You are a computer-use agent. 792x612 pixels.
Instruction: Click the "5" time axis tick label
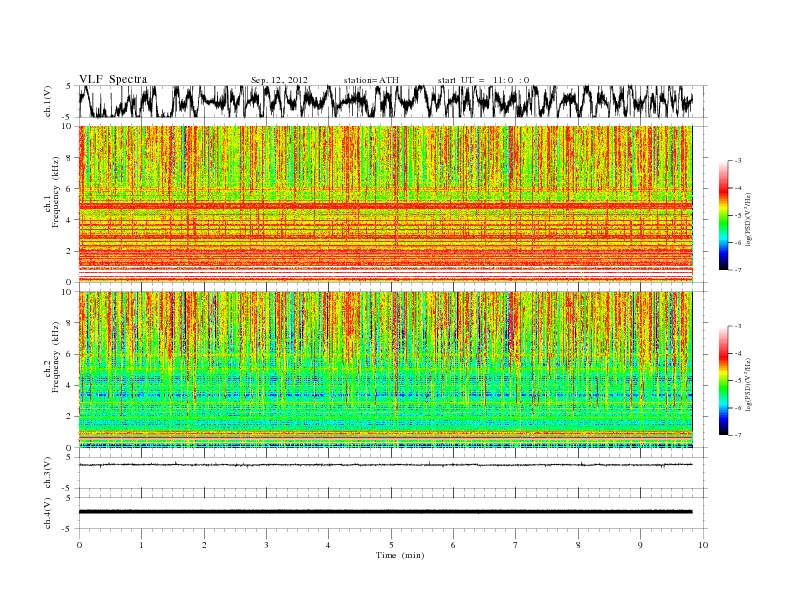click(391, 545)
